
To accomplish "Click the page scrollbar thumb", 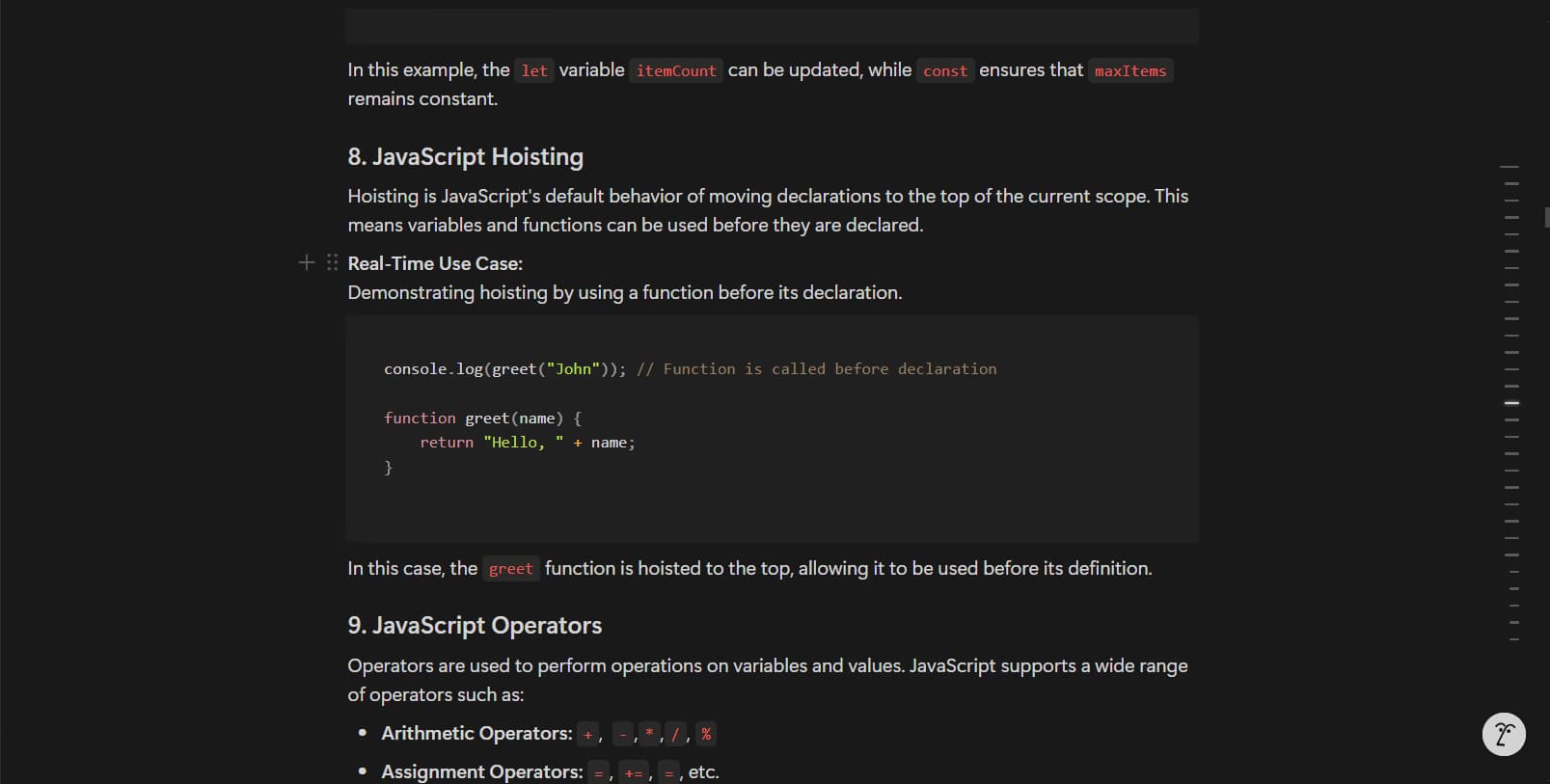I will 1546,217.
